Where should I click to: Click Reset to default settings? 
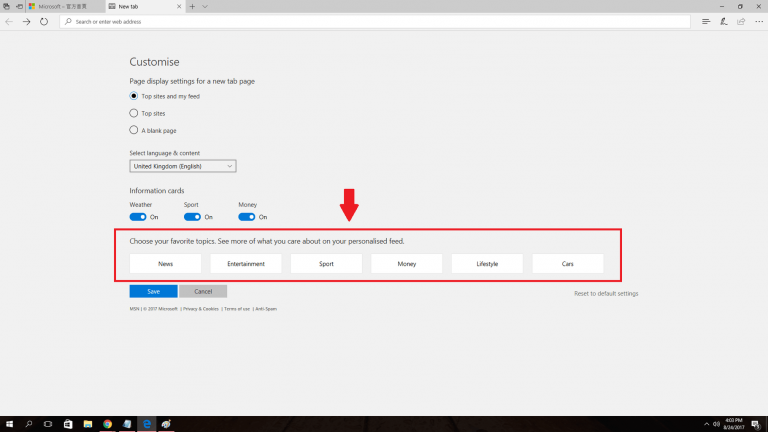pyautogui.click(x=606, y=293)
